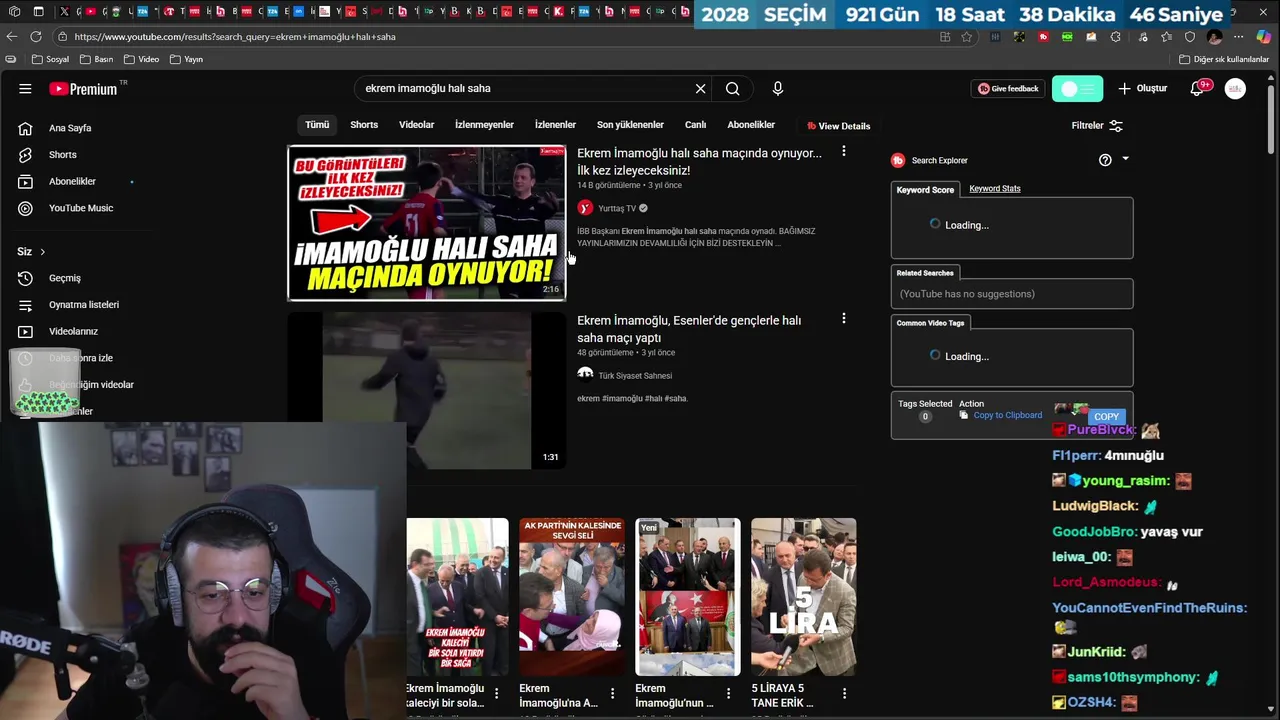This screenshot has height=720, width=1280.
Task: Open Oynatma listeleri in the sidebar
Action: tap(84, 305)
